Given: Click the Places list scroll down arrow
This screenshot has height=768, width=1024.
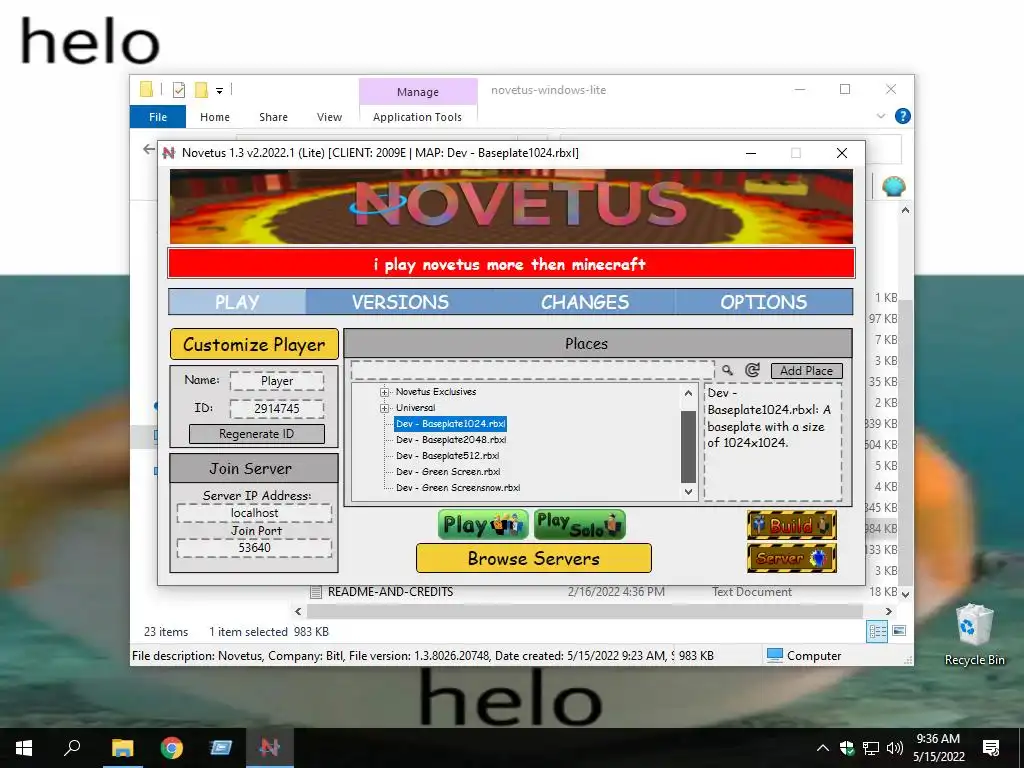Looking at the screenshot, I should tap(688, 492).
